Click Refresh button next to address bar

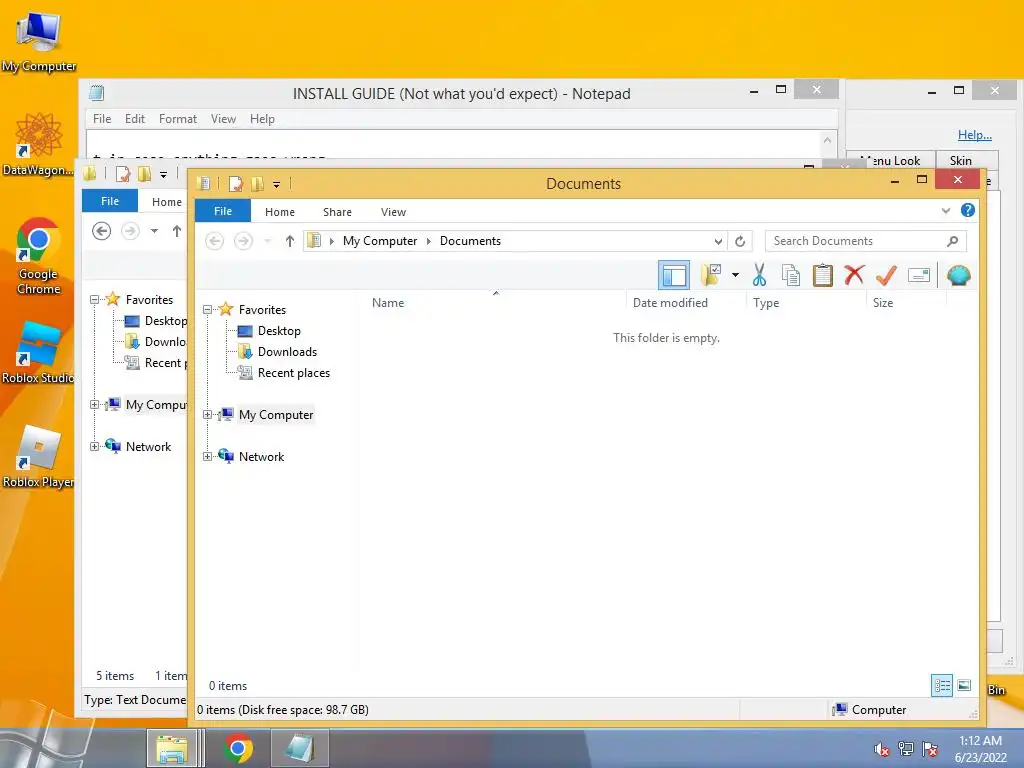(740, 241)
